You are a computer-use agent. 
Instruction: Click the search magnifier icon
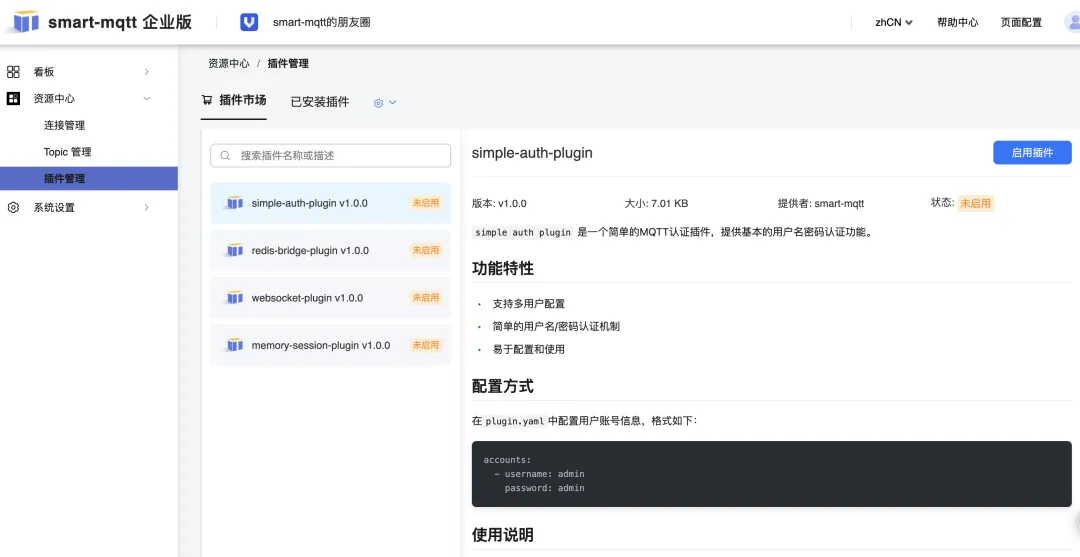[x=226, y=156]
